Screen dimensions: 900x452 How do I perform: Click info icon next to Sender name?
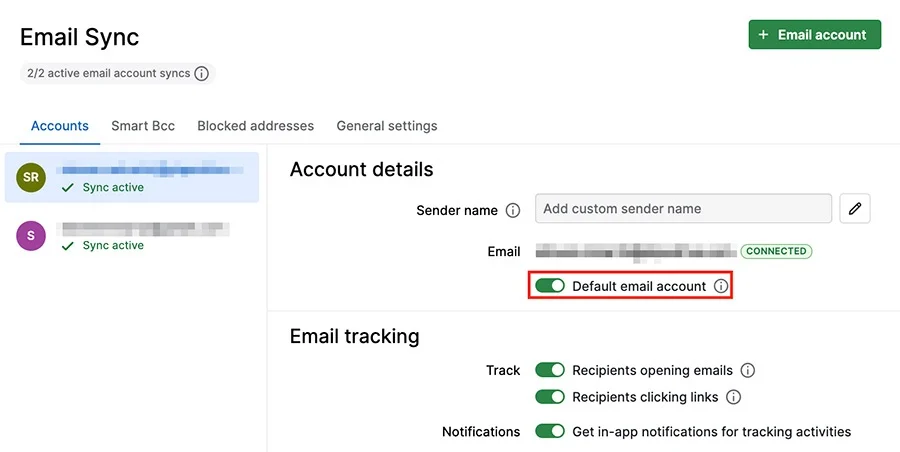[513, 211]
